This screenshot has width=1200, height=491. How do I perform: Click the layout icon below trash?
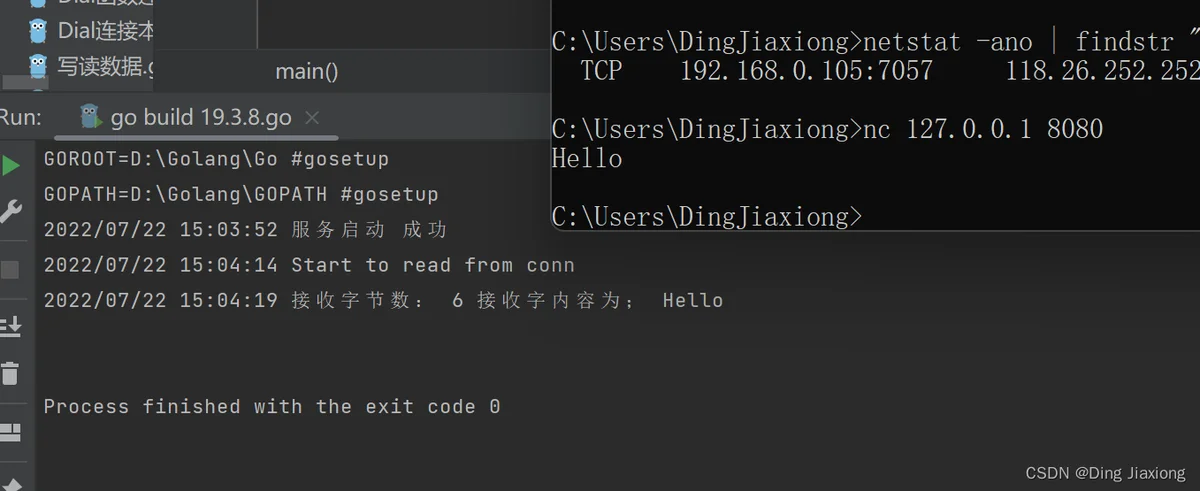(10, 432)
